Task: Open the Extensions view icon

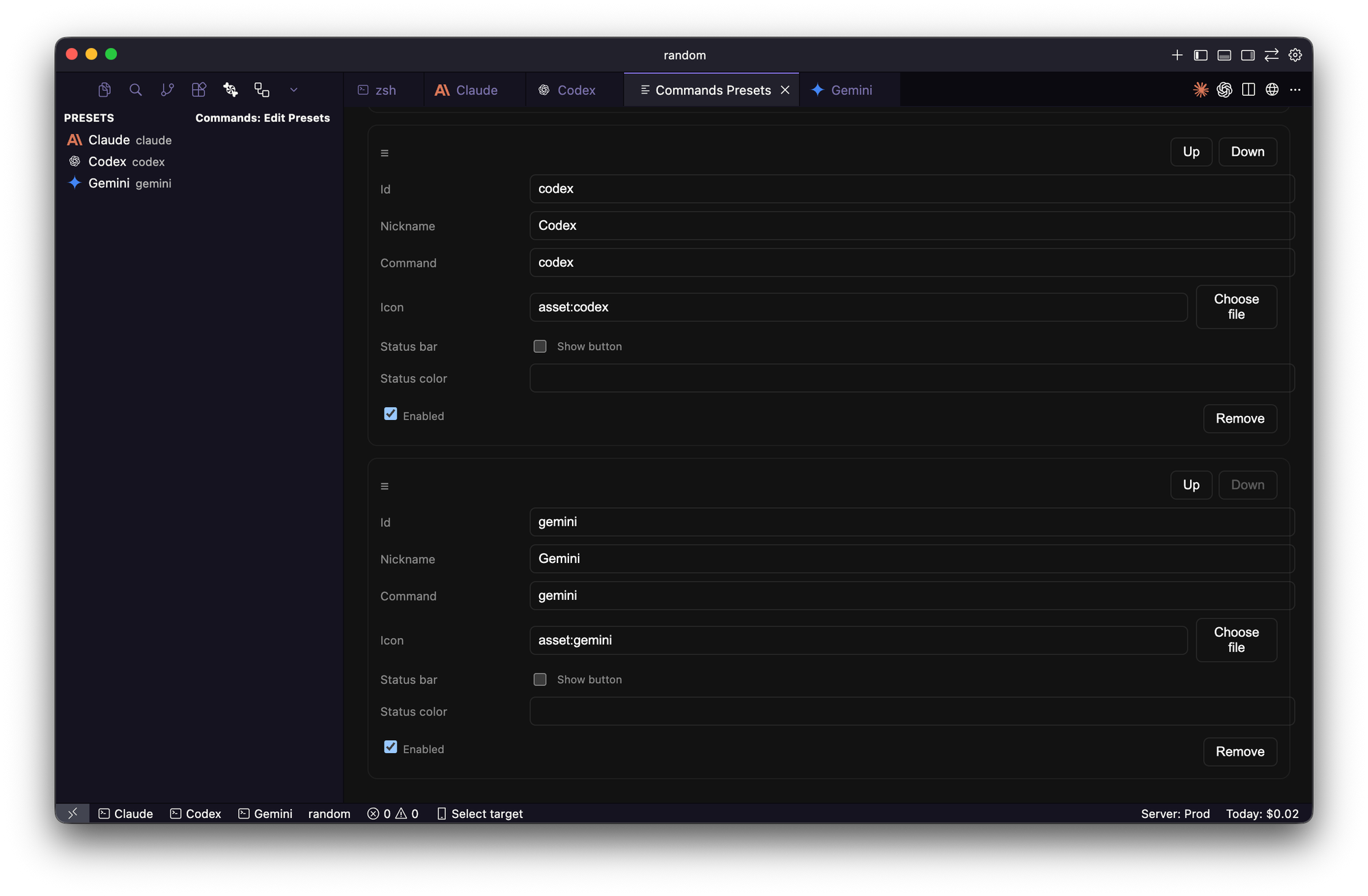Action: pyautogui.click(x=198, y=90)
